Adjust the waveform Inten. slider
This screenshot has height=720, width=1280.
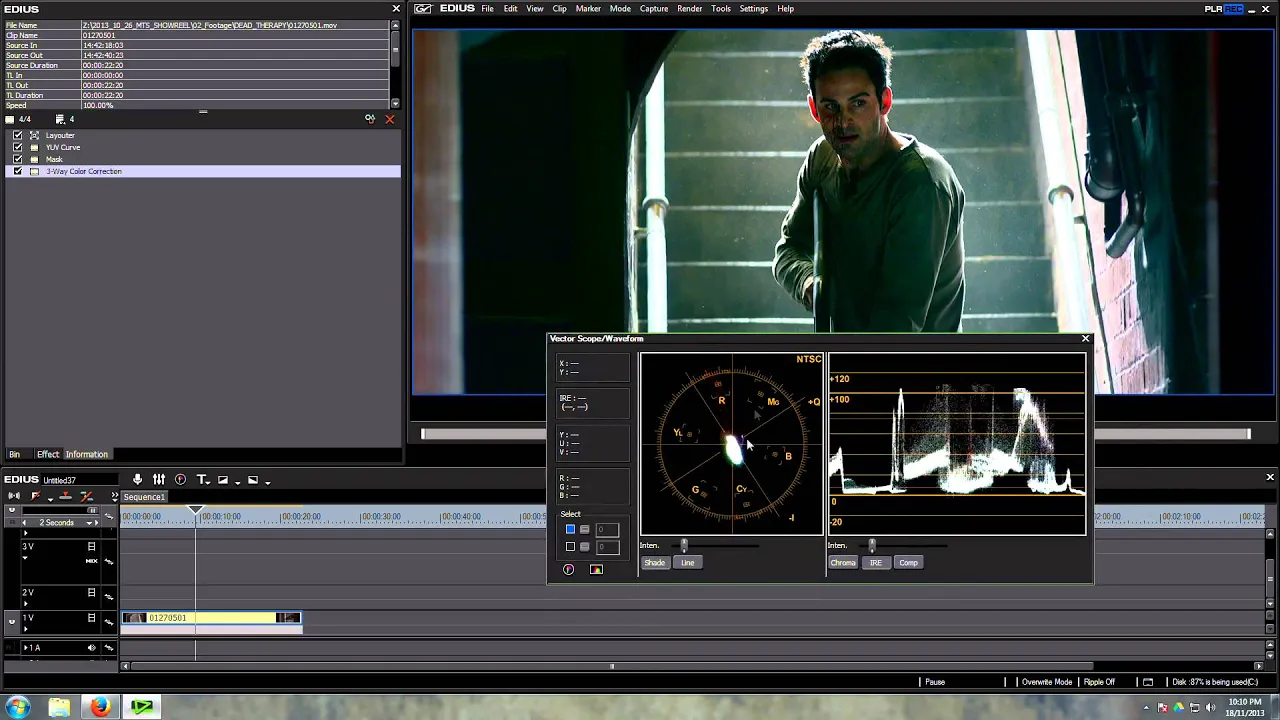tap(872, 545)
